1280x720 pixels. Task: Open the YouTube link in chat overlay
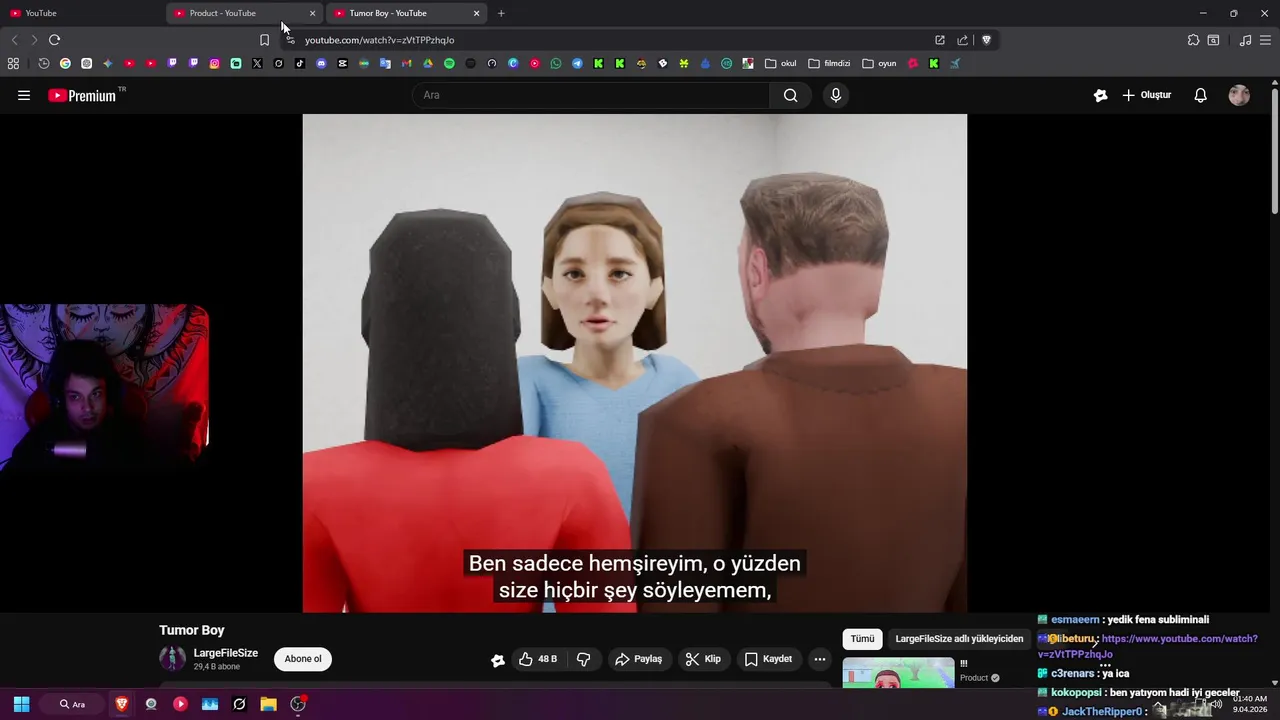coord(1149,646)
